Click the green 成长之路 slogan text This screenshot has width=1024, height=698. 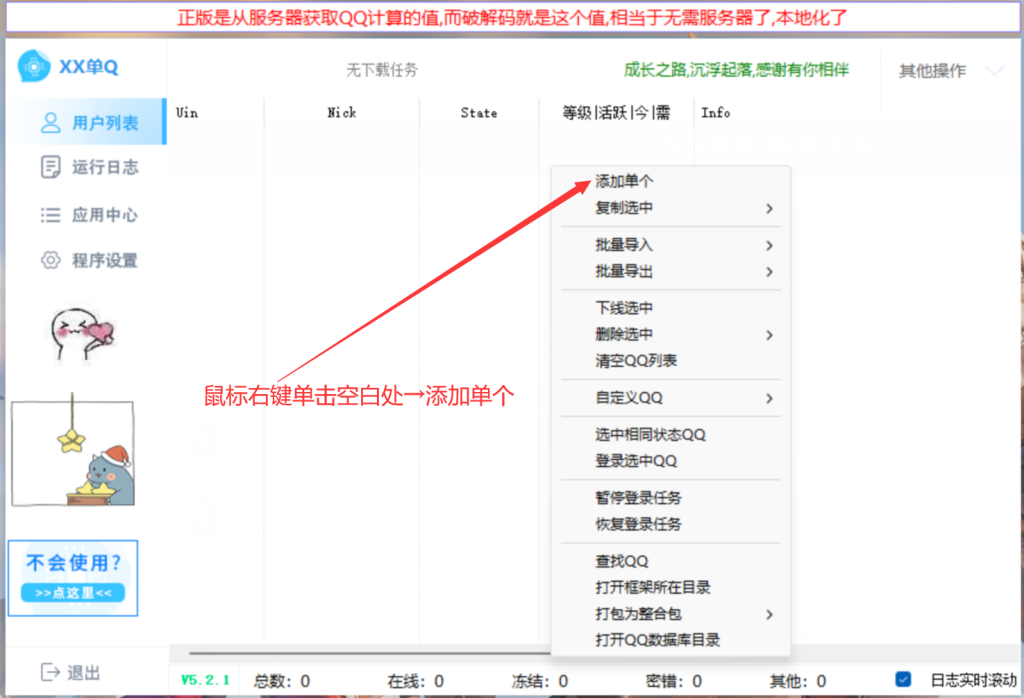[737, 70]
